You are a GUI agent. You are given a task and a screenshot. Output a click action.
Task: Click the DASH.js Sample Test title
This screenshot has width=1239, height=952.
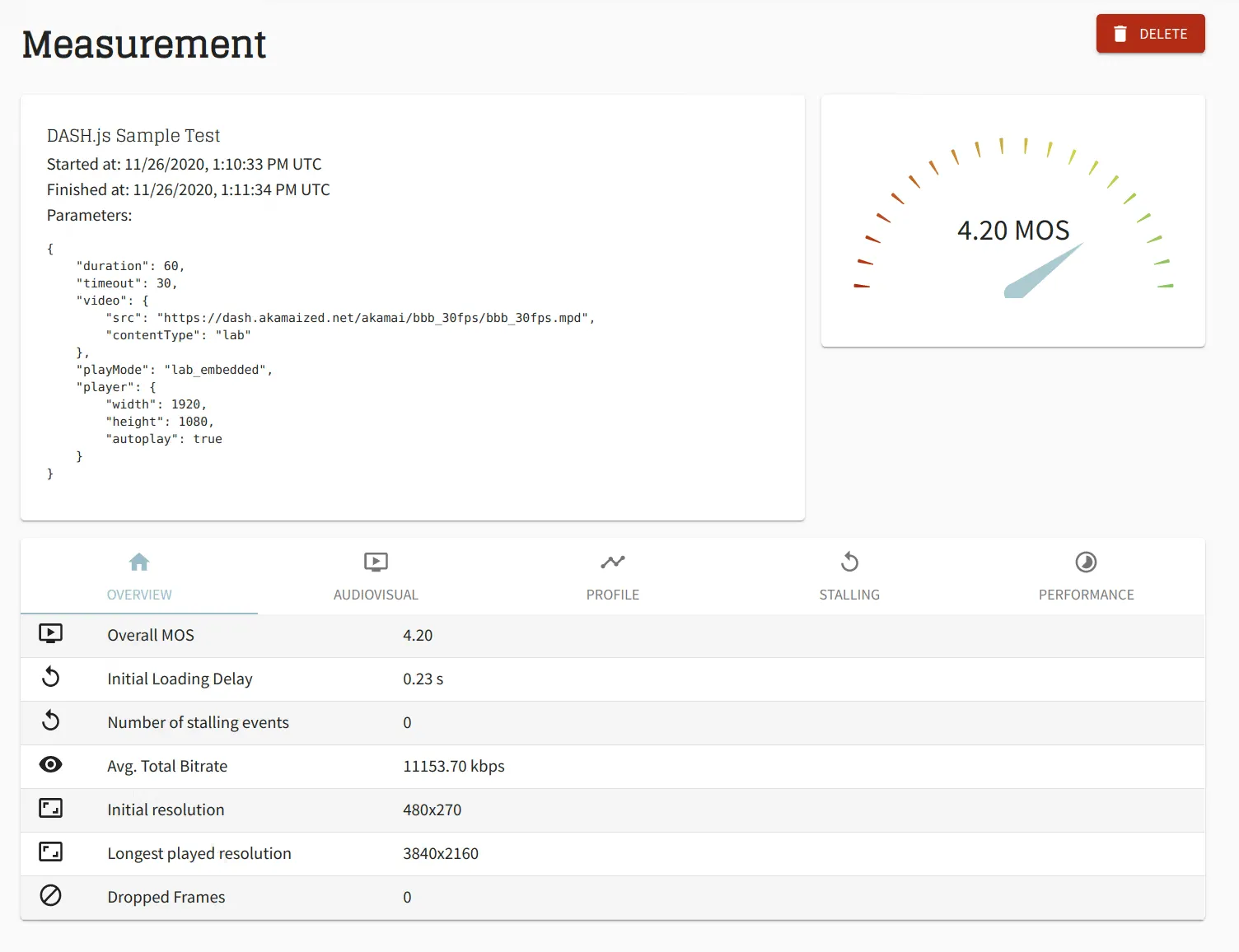point(133,136)
